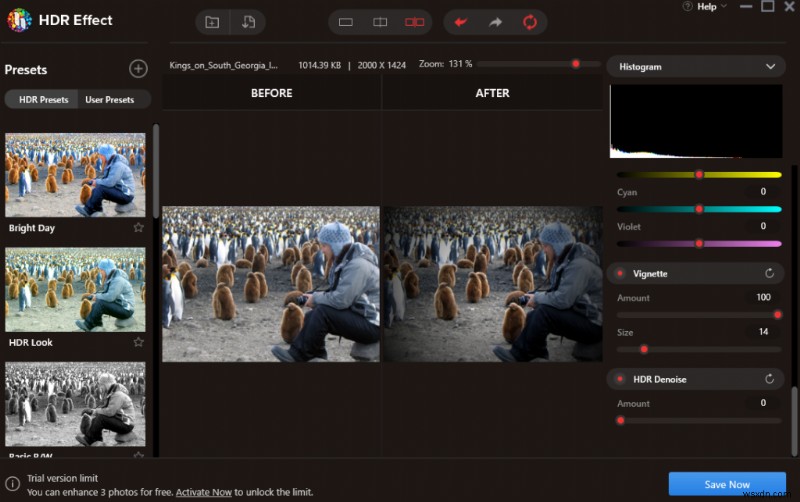Image resolution: width=800 pixels, height=502 pixels.
Task: Select the split-screen compare view icon
Action: pyautogui.click(x=380, y=22)
